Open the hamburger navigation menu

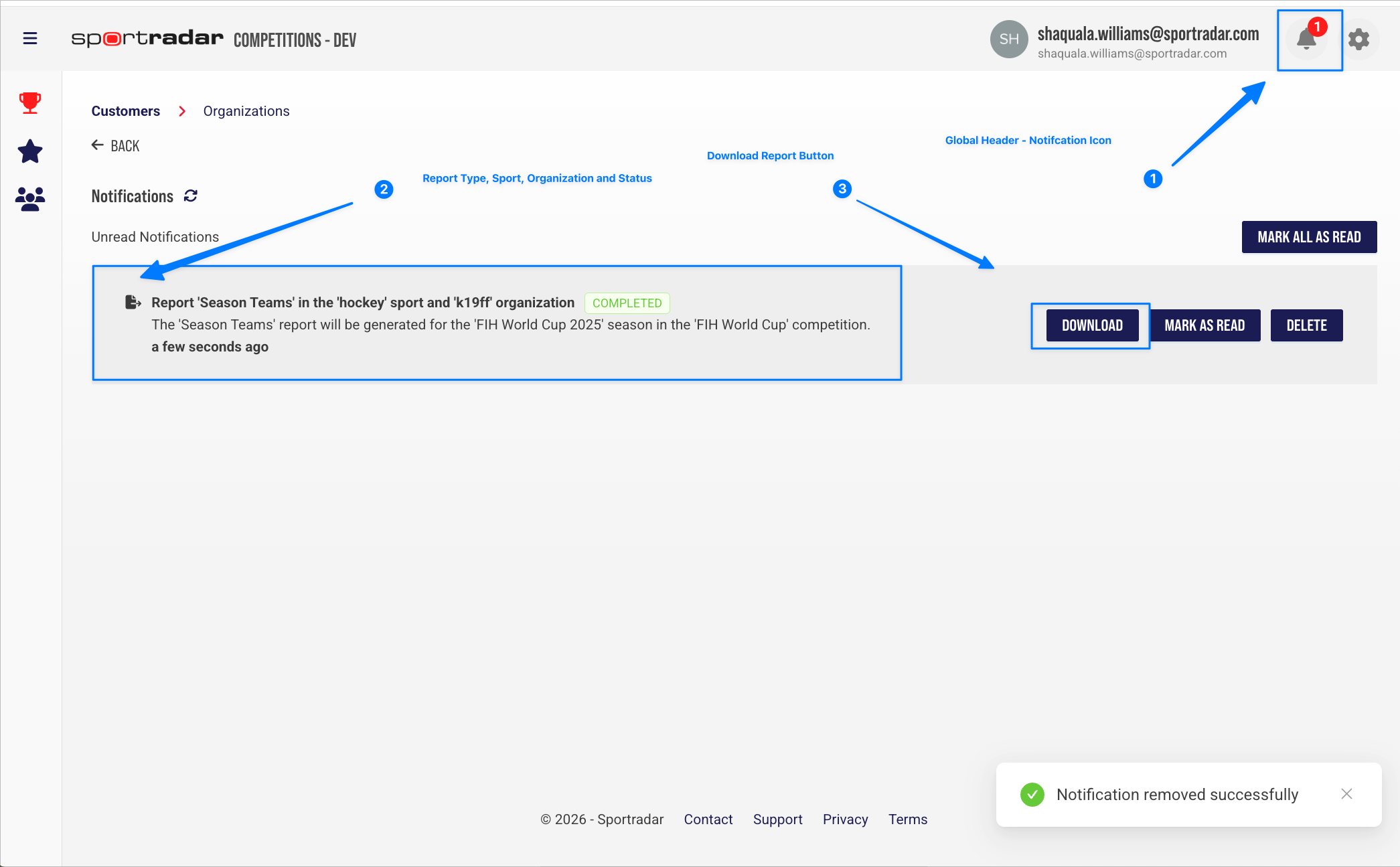(30, 38)
